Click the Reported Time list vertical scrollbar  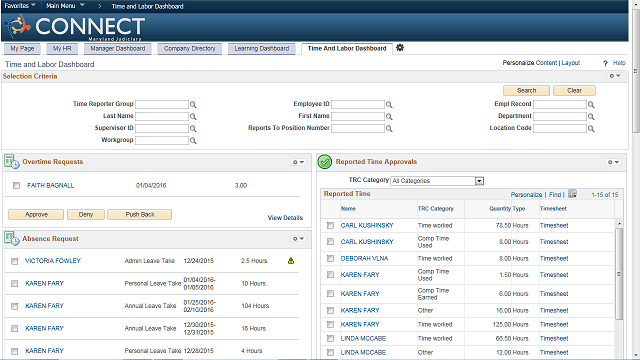click(x=619, y=274)
